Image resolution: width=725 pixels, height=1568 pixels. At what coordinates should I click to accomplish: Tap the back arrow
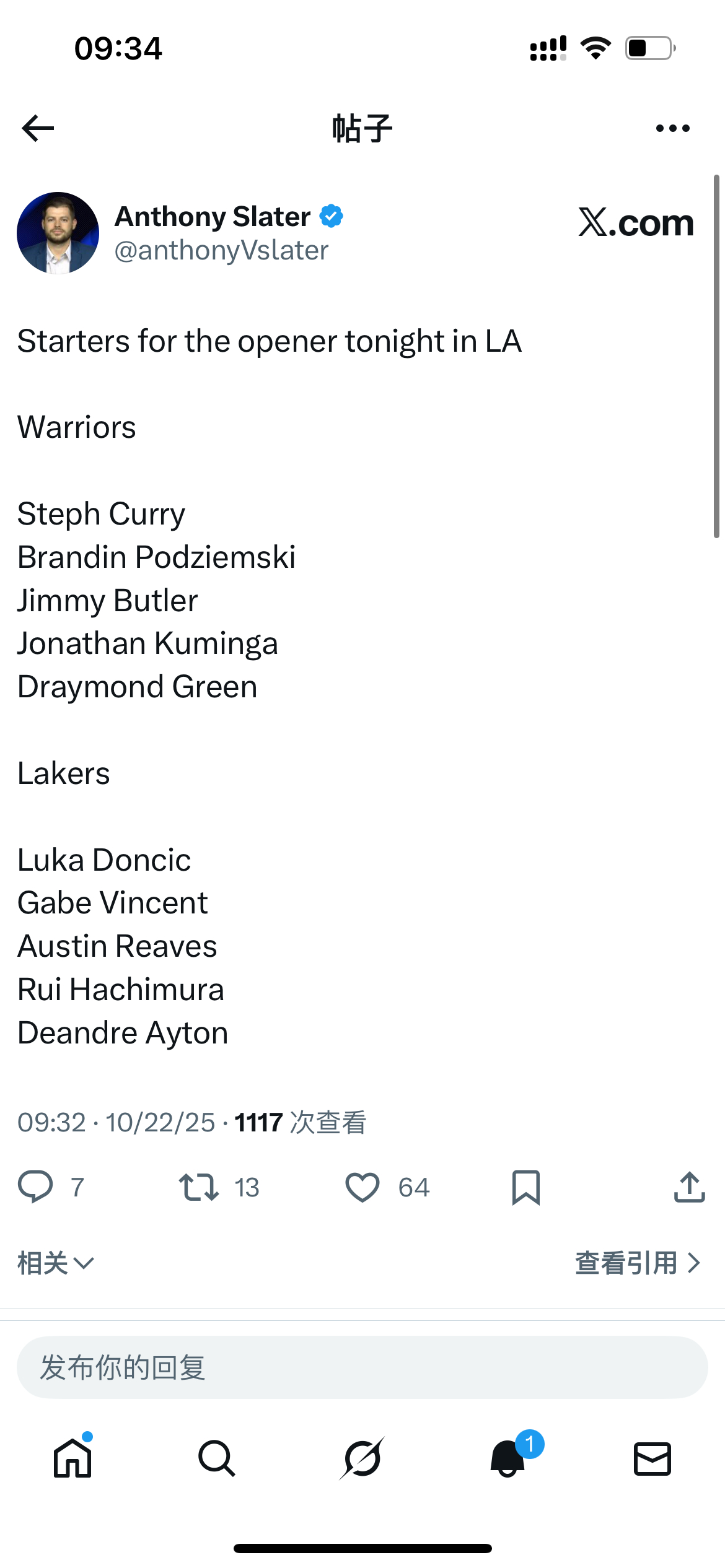(38, 128)
